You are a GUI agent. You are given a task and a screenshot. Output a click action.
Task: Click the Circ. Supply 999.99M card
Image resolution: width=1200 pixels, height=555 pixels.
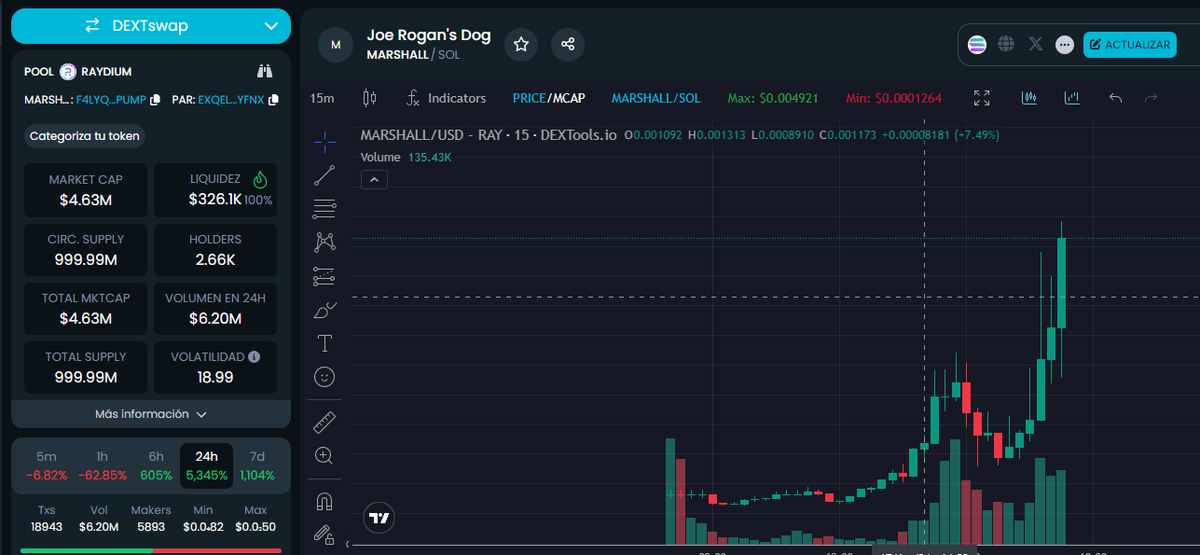pyautogui.click(x=86, y=250)
